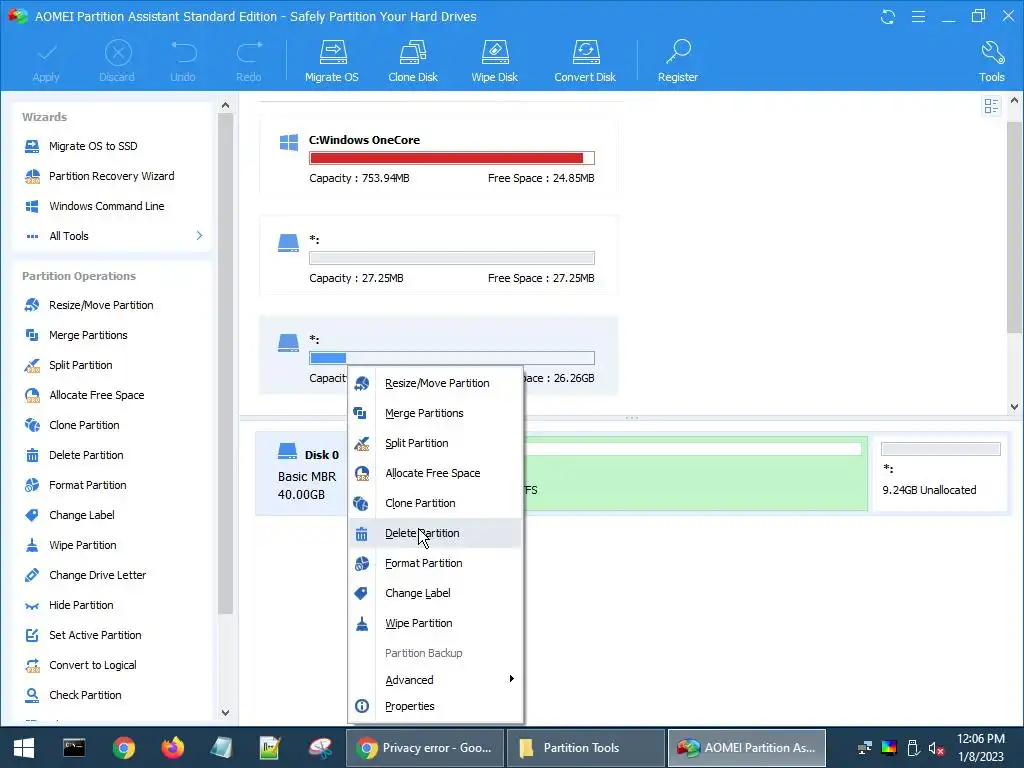
Task: Click sidebar scrollbar up arrow
Action: click(x=225, y=105)
